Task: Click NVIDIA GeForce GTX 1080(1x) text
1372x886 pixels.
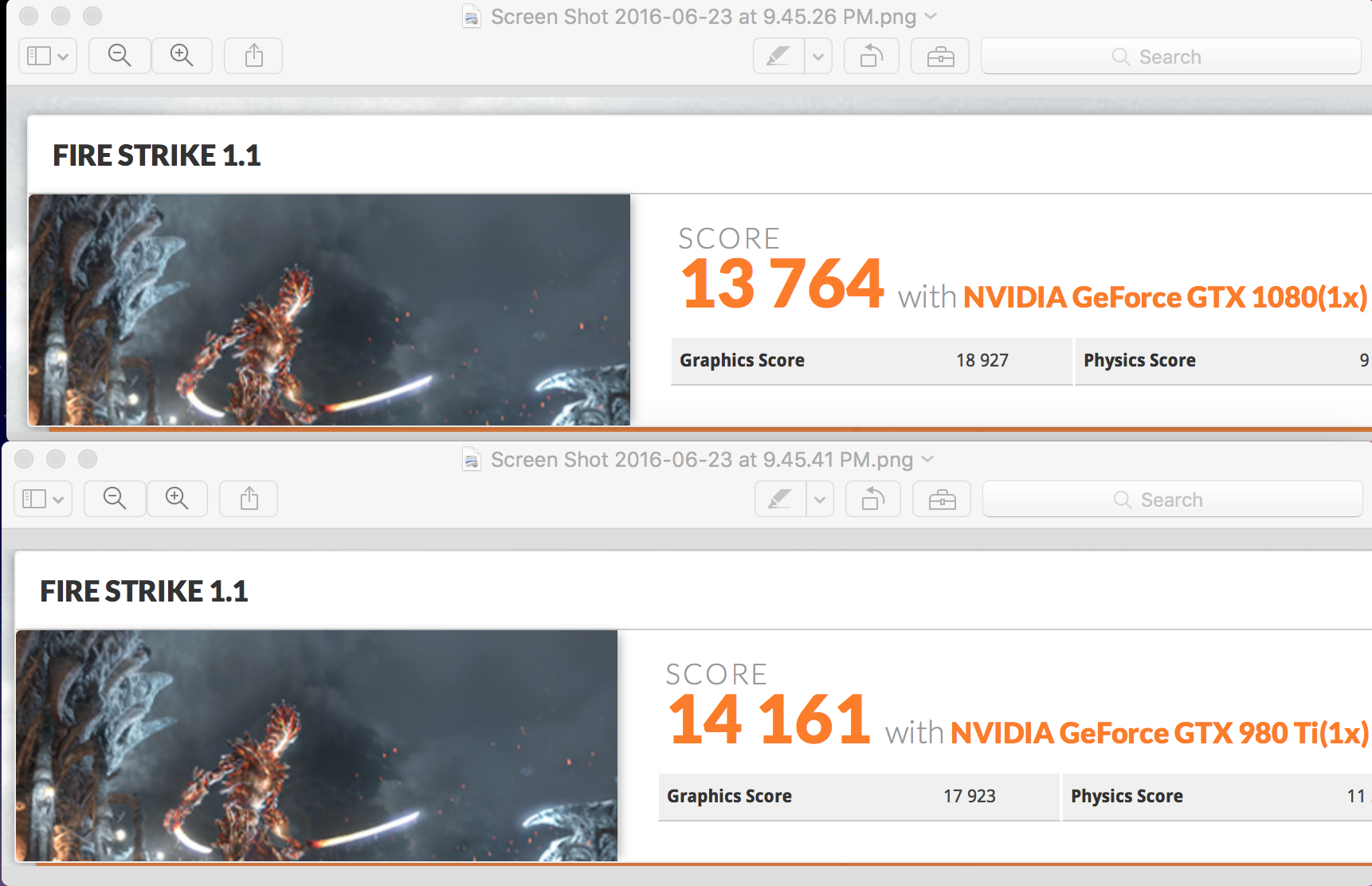Action: (1166, 297)
